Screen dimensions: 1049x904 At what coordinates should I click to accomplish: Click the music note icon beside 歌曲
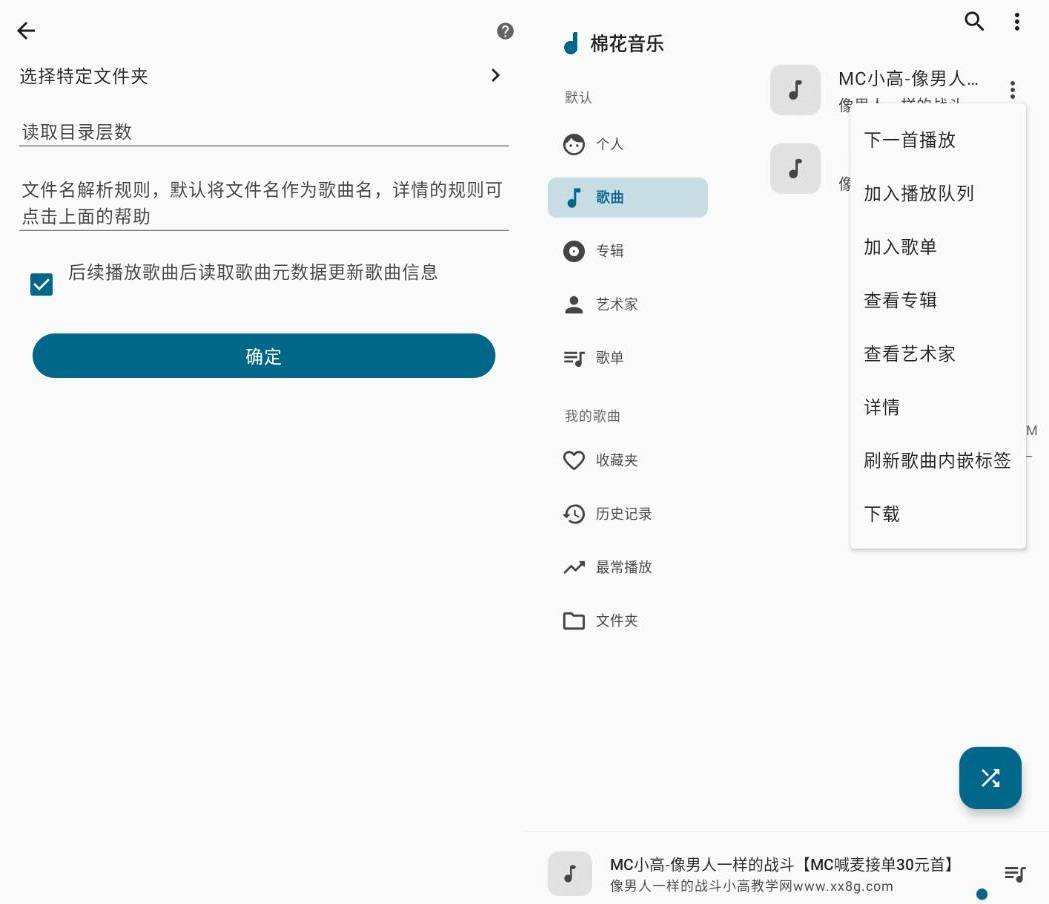(x=574, y=197)
